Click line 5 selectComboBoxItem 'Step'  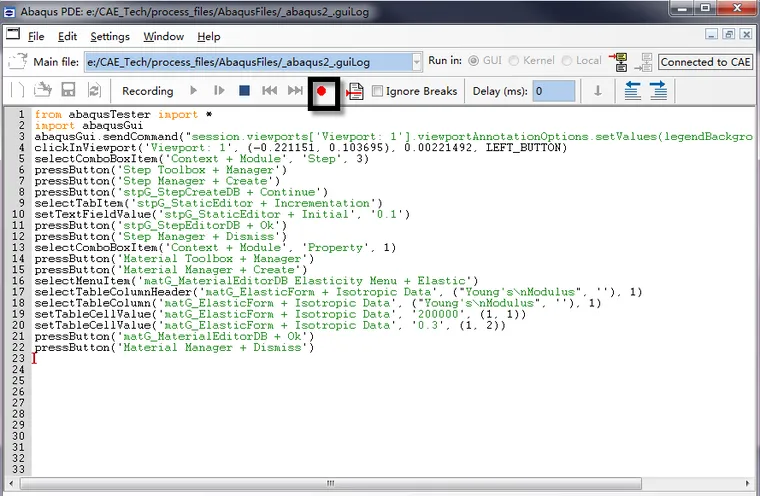tap(202, 159)
